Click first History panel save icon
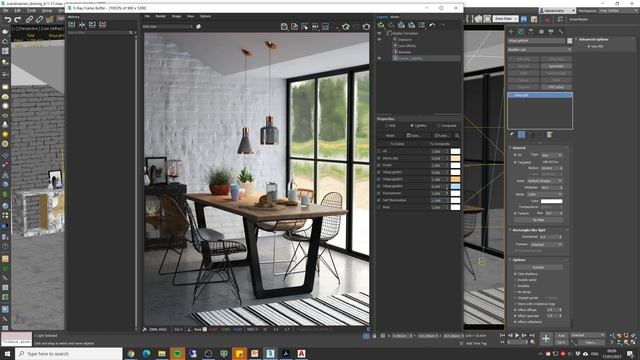Screen dimensions: 640x360 point(72,24)
